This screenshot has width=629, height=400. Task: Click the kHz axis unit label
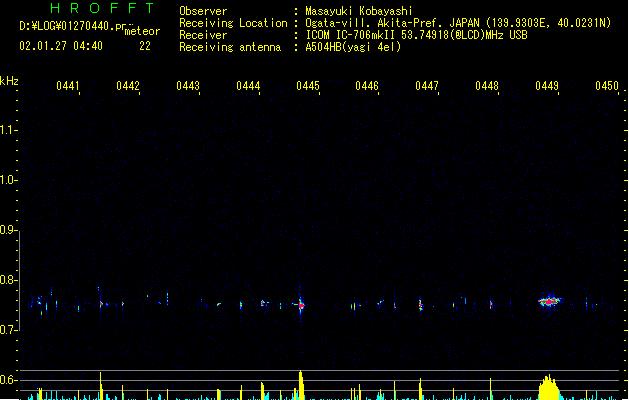(x=9, y=81)
